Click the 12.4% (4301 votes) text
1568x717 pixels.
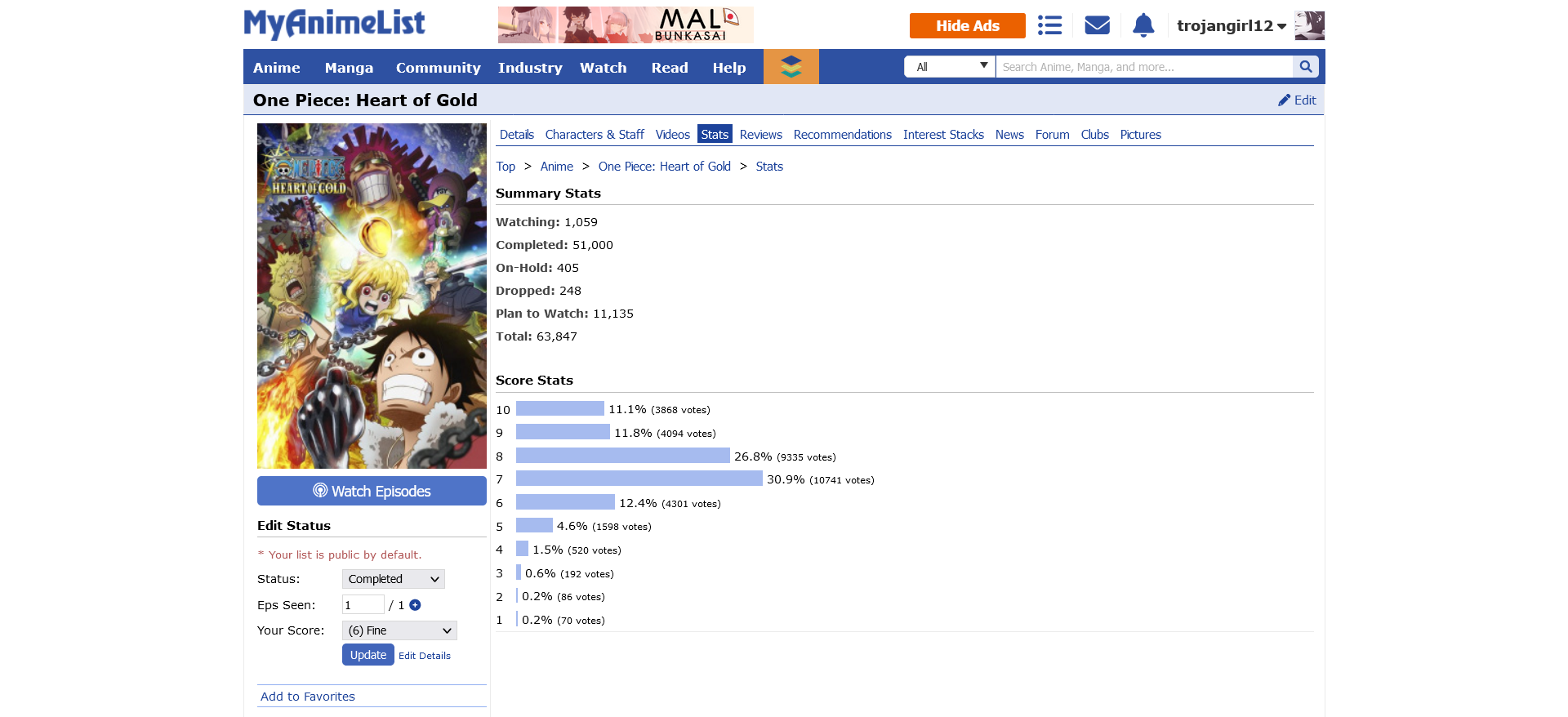(x=670, y=503)
